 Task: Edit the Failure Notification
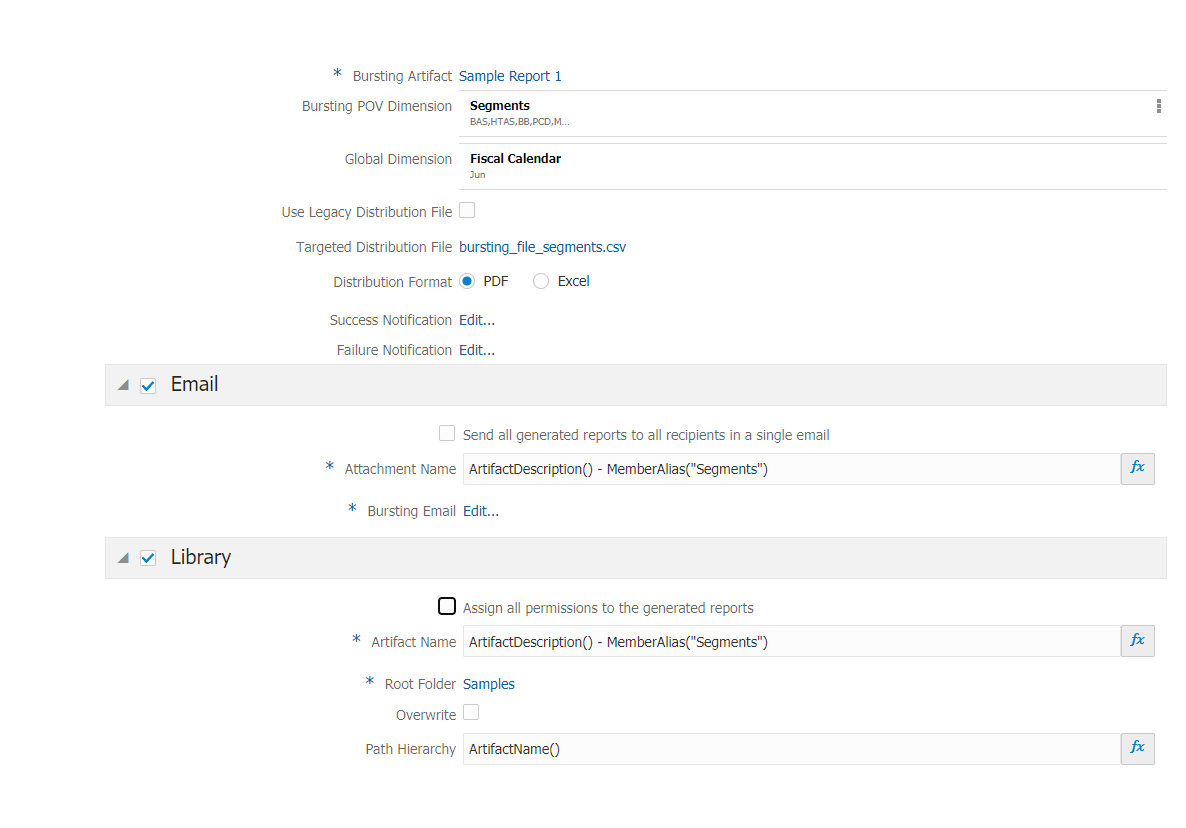click(477, 350)
